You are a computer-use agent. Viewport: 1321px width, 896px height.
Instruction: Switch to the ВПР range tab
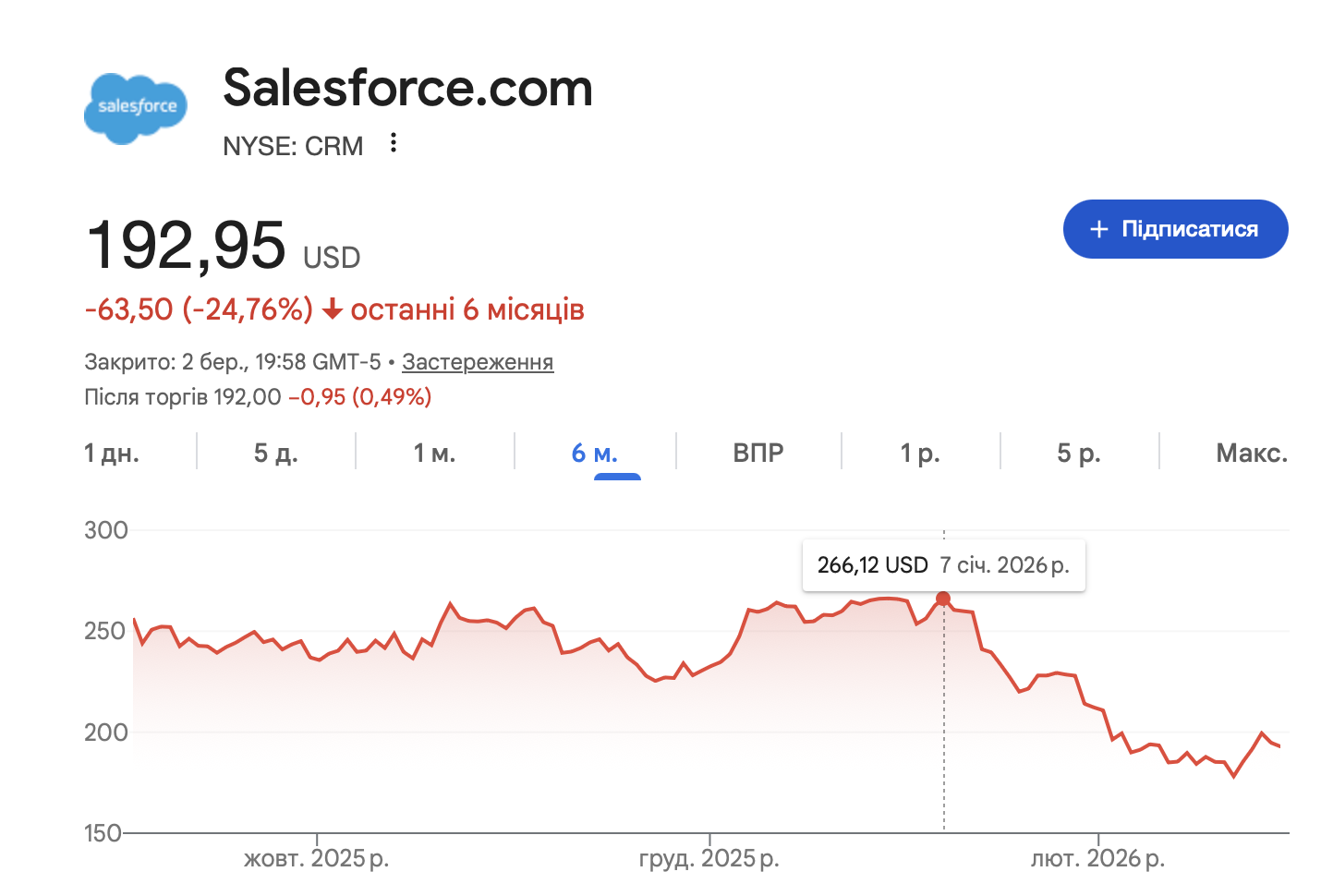pos(758,453)
